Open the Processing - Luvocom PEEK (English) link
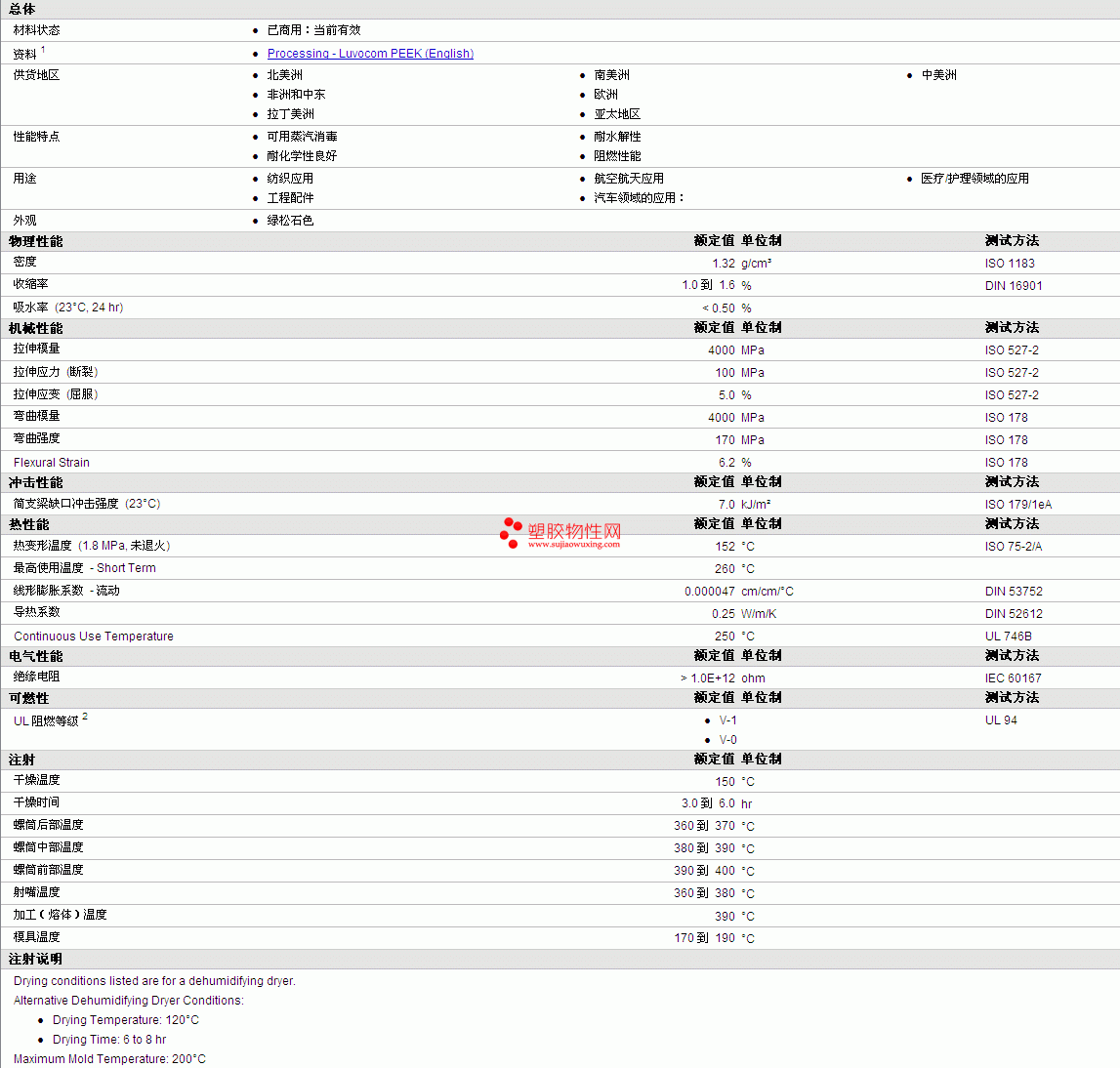The height and width of the screenshot is (1068, 1120). pos(370,54)
